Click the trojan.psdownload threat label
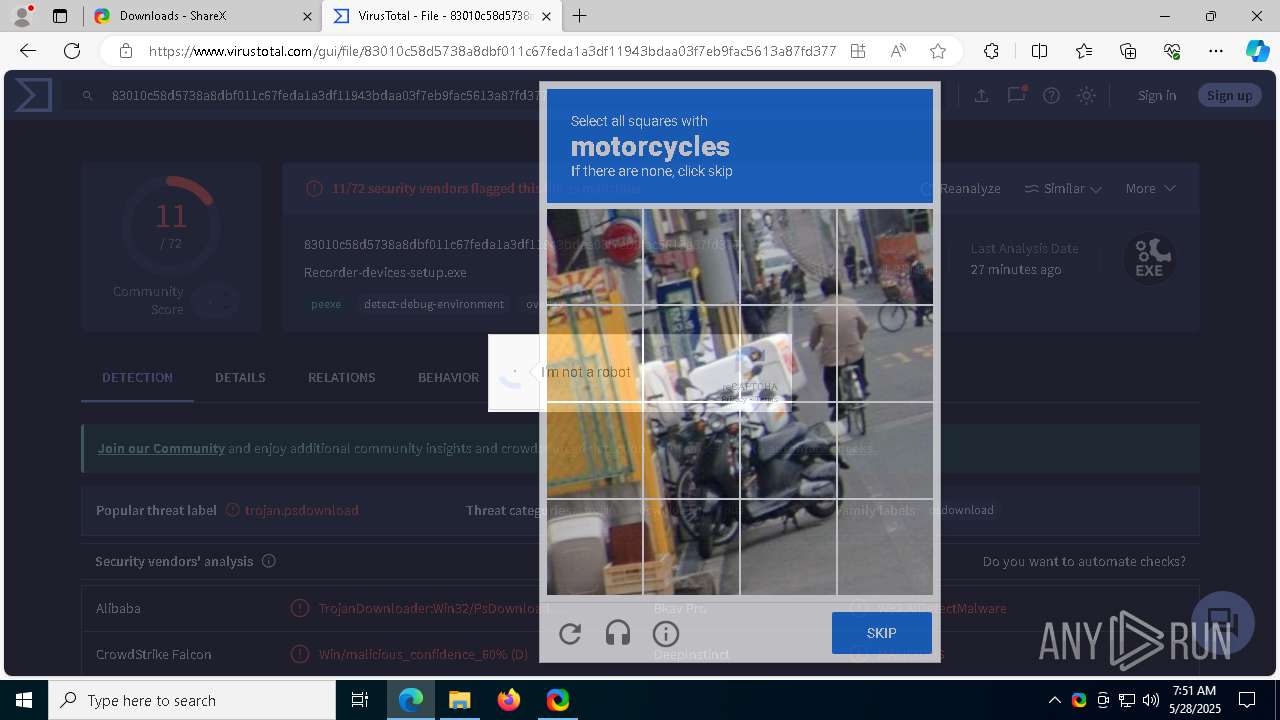Viewport: 1280px width, 720px height. point(302,510)
